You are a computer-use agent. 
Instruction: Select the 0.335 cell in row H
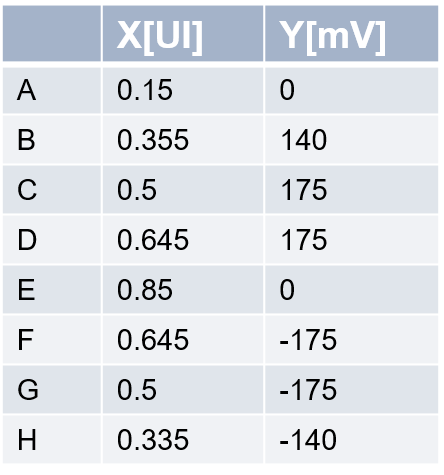[x=183, y=440]
